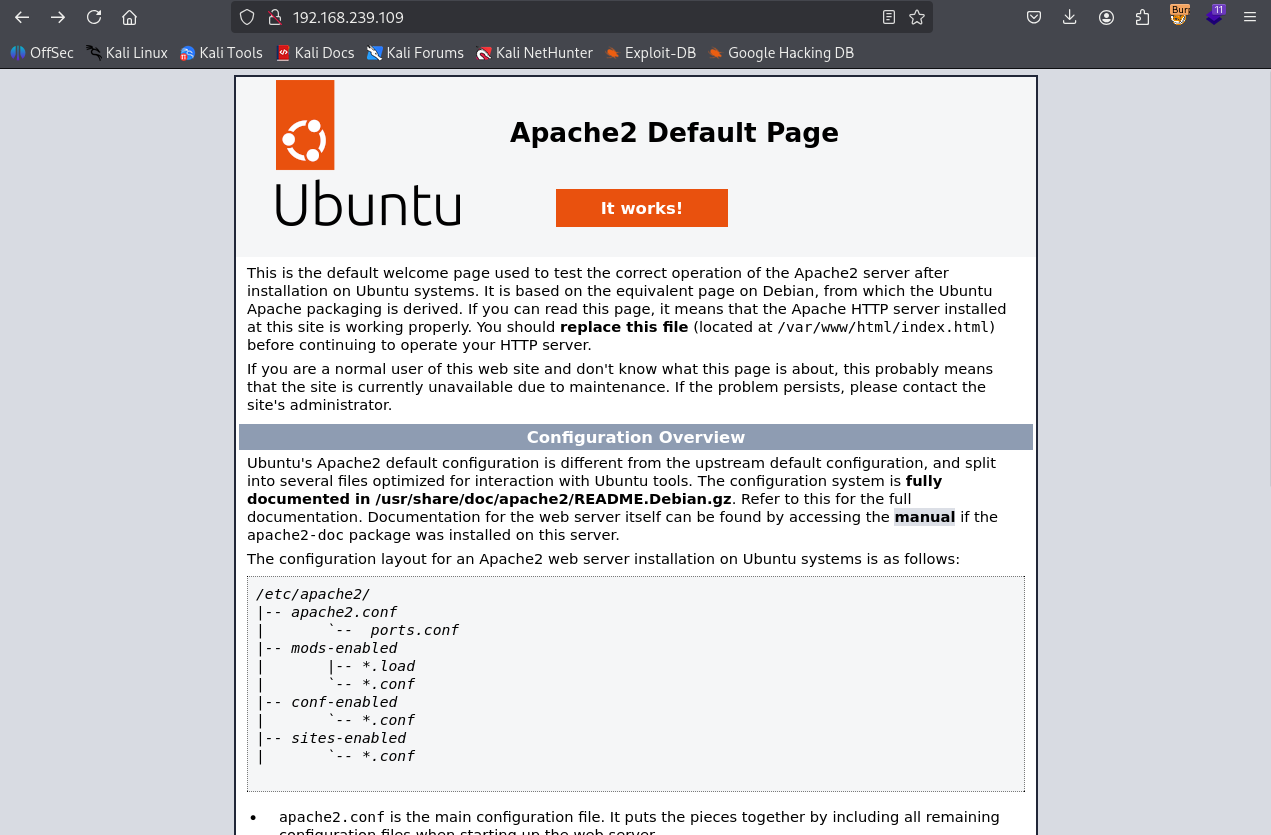Reload the current page
Viewport: 1271px width, 835px height.
pyautogui.click(x=94, y=17)
